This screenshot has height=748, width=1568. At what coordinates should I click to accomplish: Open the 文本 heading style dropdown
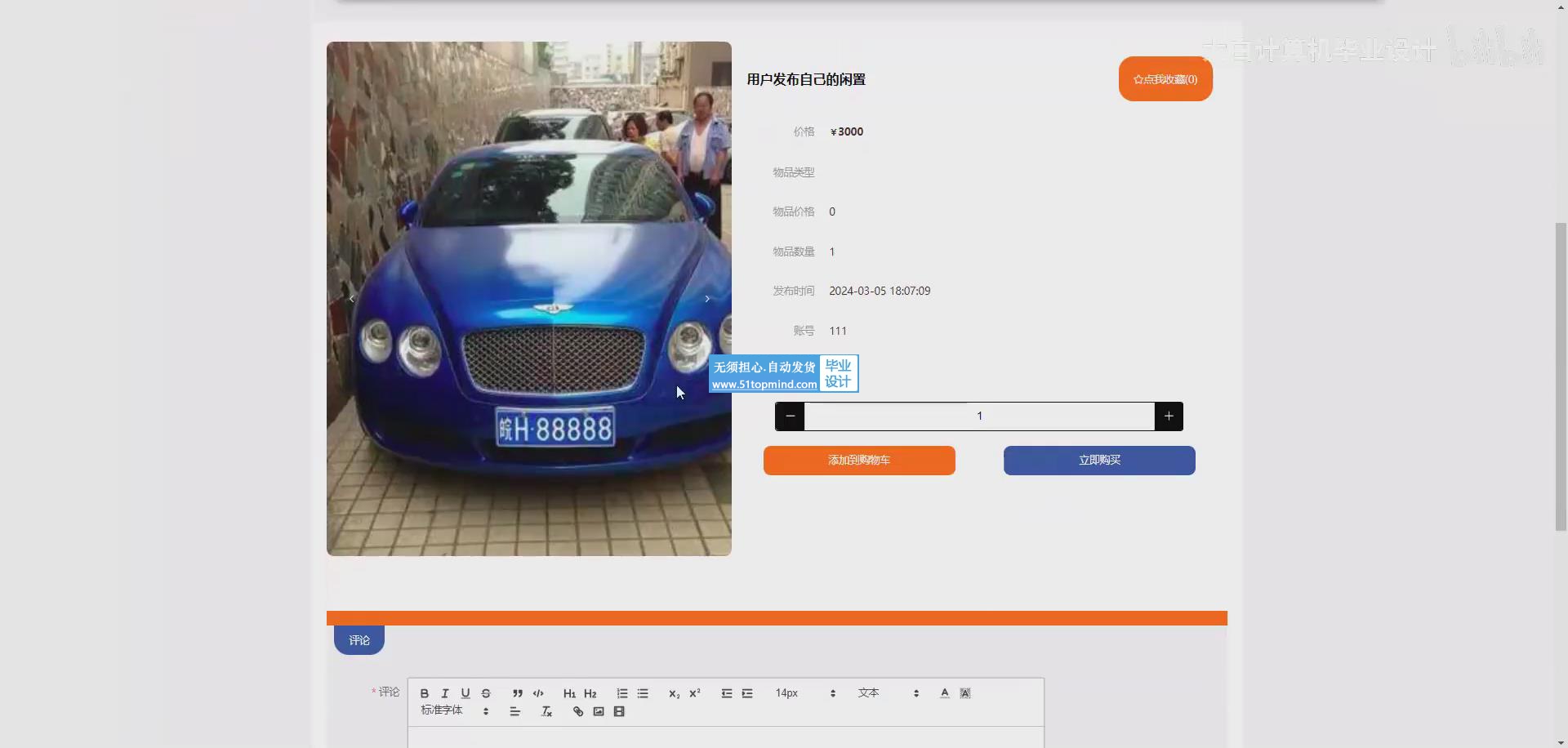[889, 693]
